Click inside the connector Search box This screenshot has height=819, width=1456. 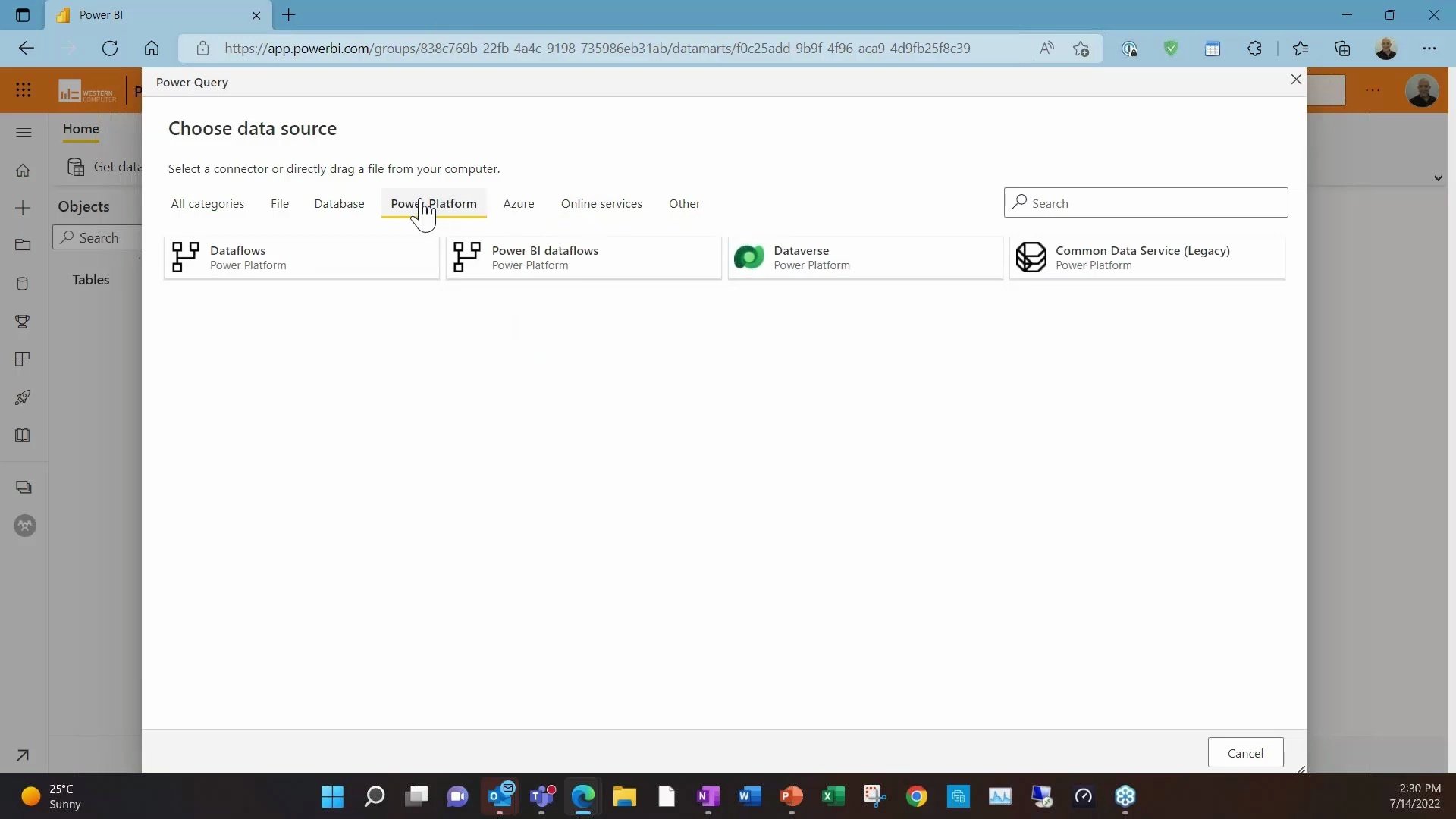click(x=1145, y=202)
